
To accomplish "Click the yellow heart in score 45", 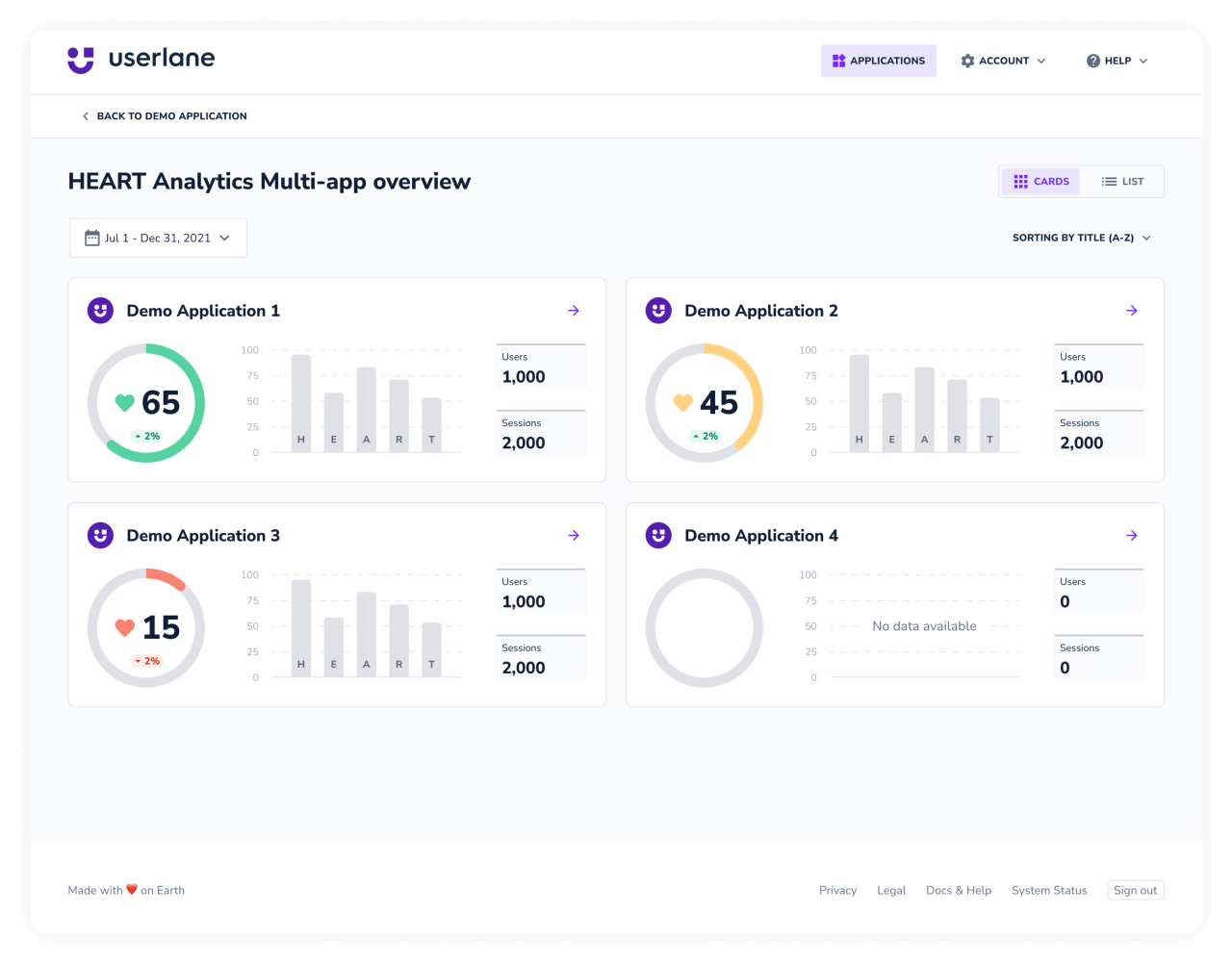I will coord(683,403).
